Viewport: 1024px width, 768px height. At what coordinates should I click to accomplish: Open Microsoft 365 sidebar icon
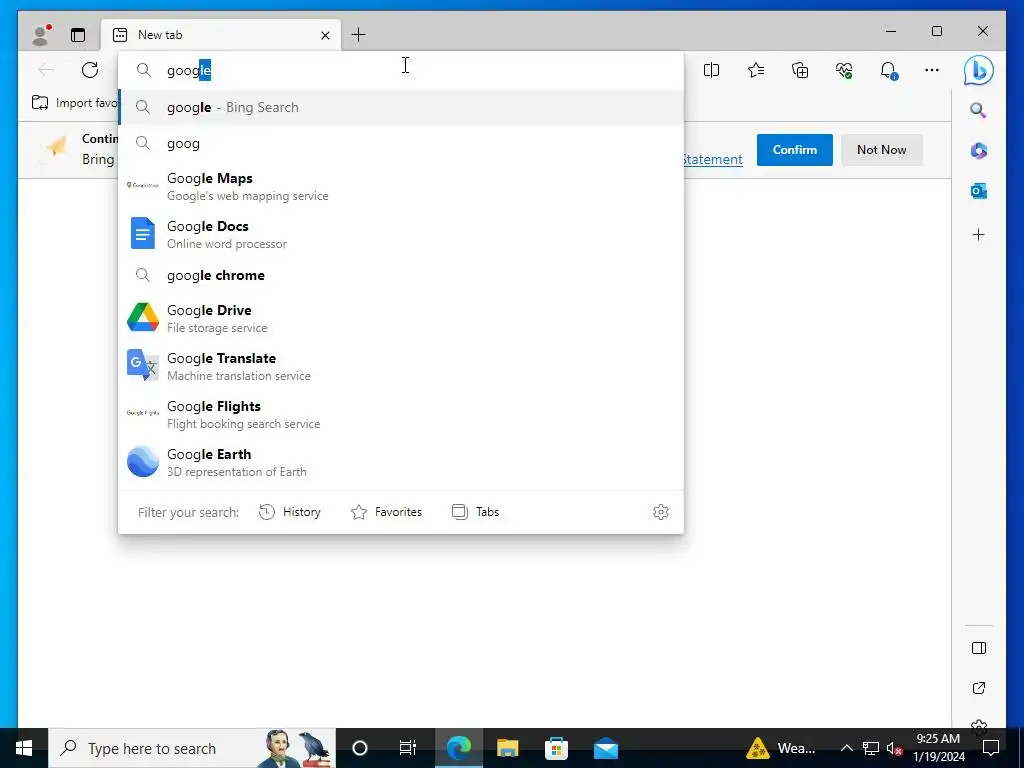pos(978,151)
